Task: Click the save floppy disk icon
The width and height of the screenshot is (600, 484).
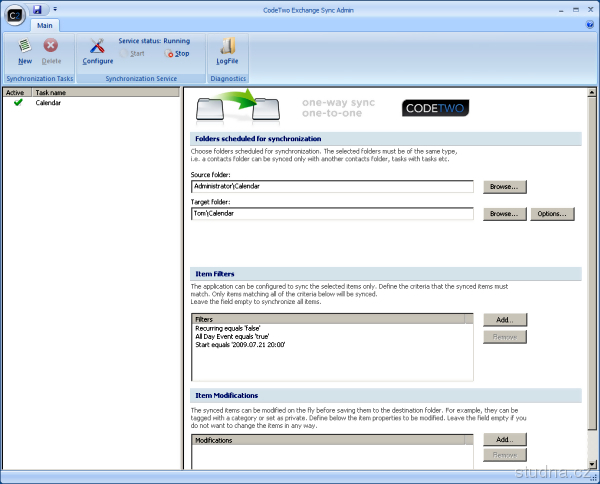Action: click(x=37, y=9)
